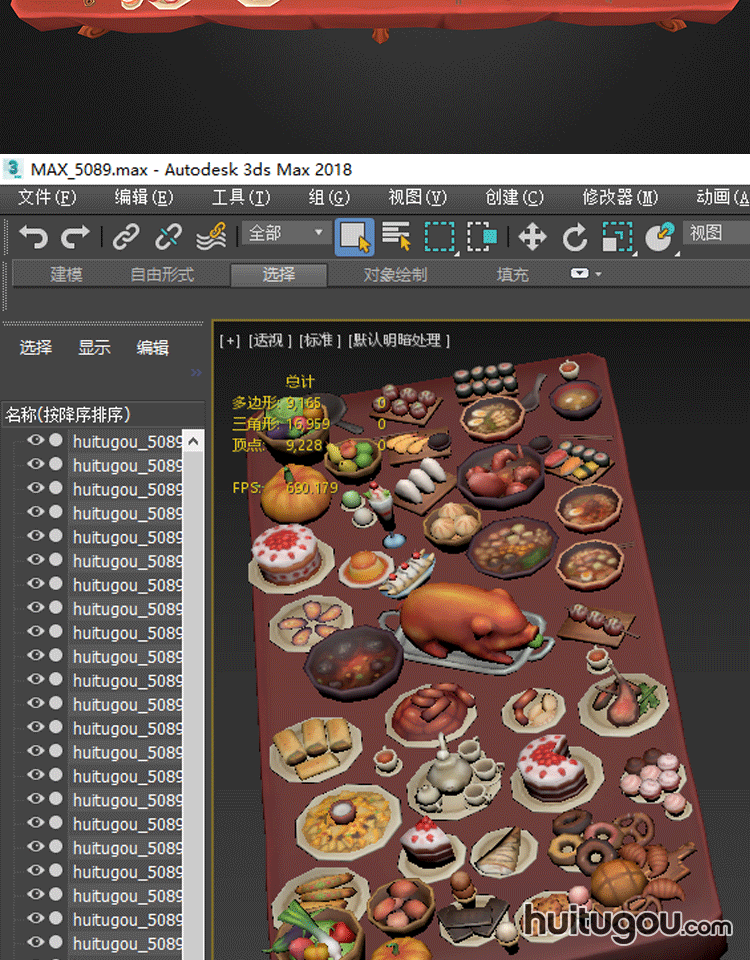Open the 编辑(E) menu

tap(143, 197)
